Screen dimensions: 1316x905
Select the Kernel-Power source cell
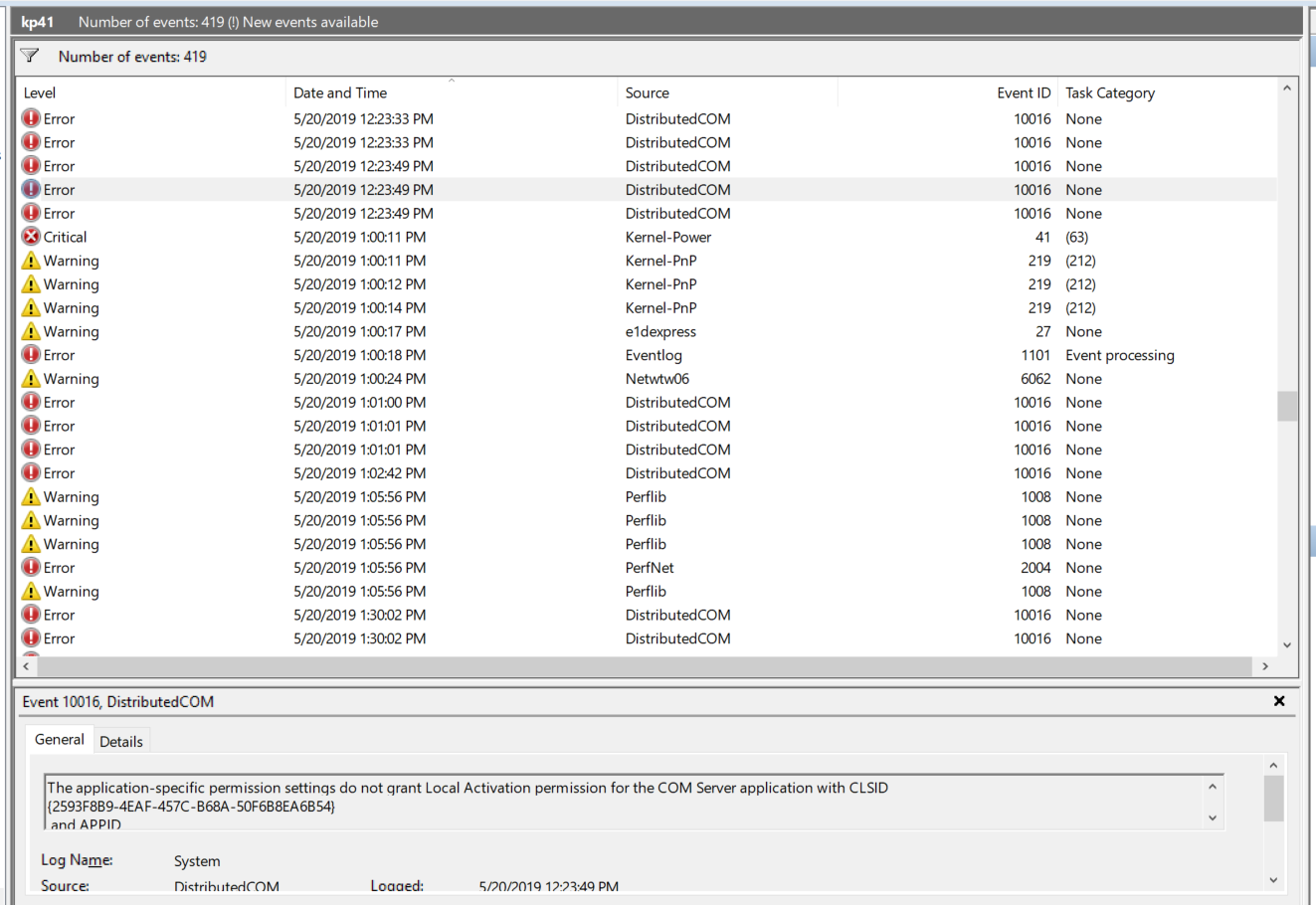[x=668, y=237]
